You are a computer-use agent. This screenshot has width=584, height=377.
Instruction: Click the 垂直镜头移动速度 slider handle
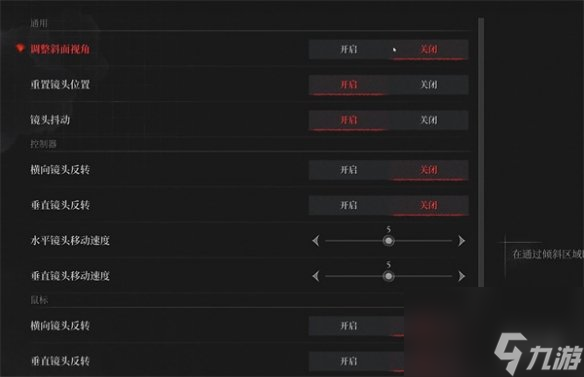tap(388, 276)
